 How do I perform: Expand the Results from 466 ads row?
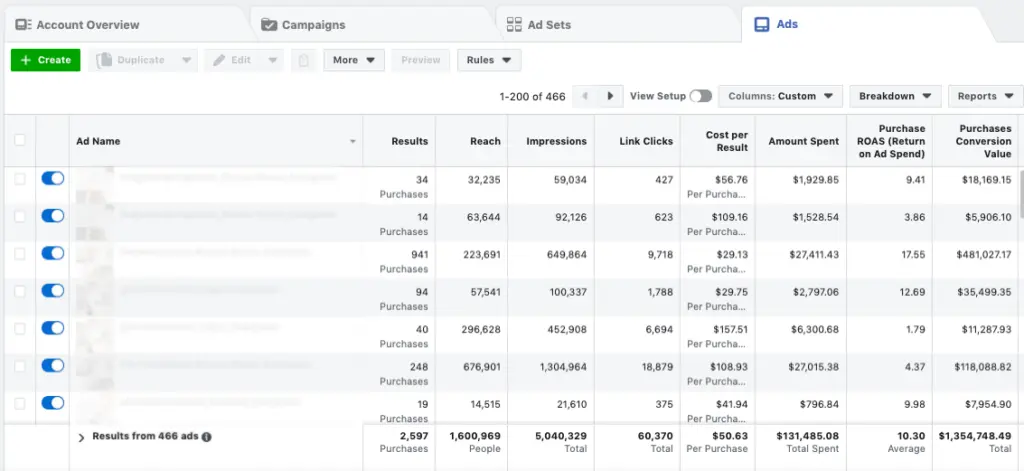pos(82,437)
